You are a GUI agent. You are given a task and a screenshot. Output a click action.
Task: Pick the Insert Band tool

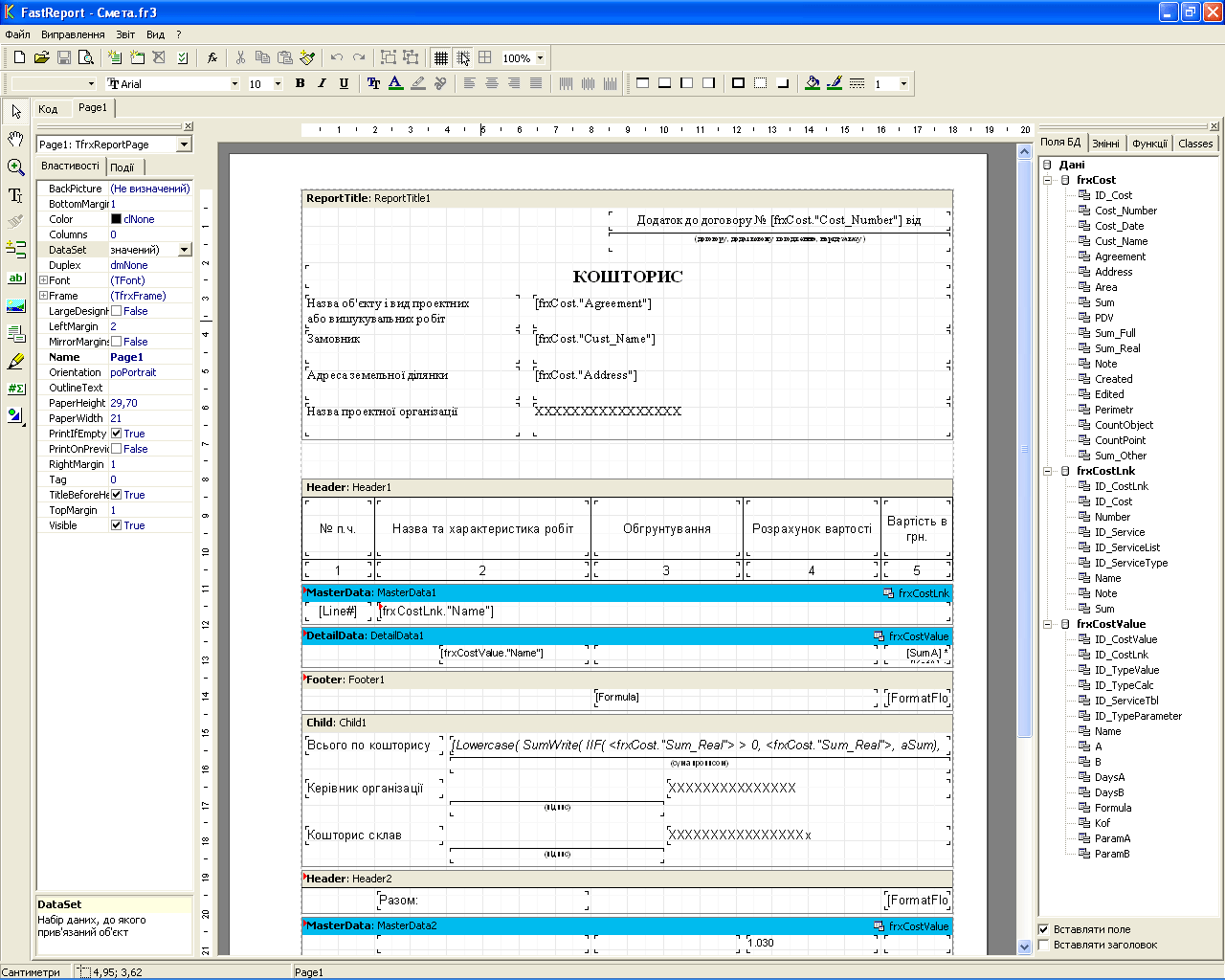tap(15, 250)
